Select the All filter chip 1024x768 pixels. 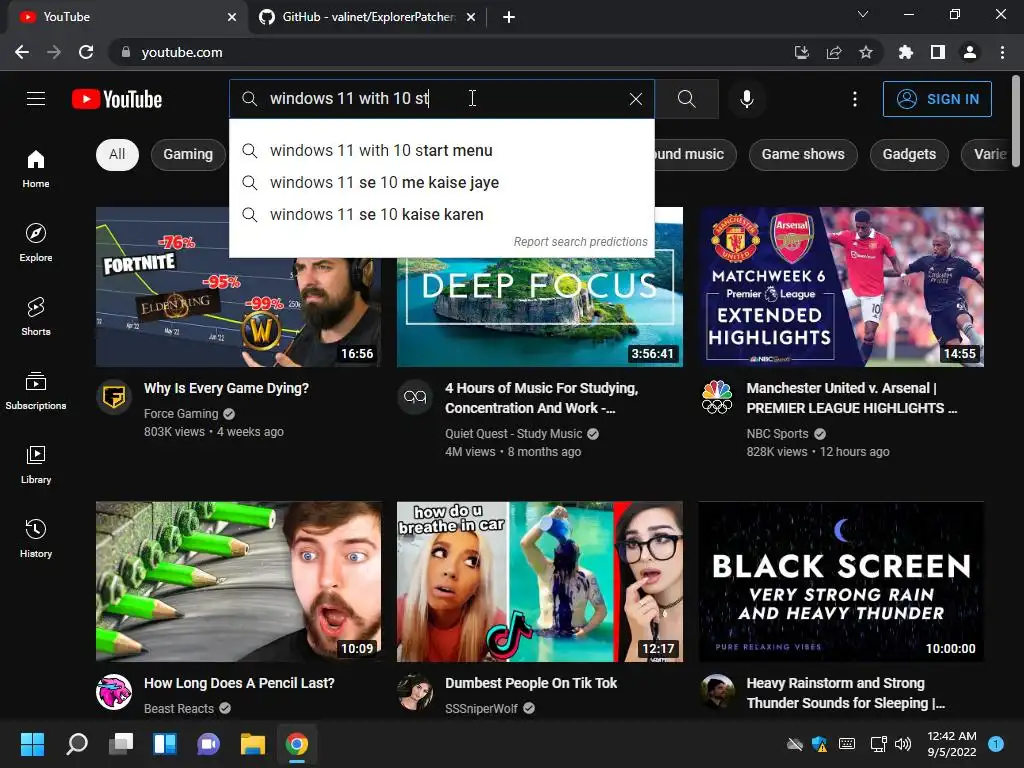(x=117, y=154)
